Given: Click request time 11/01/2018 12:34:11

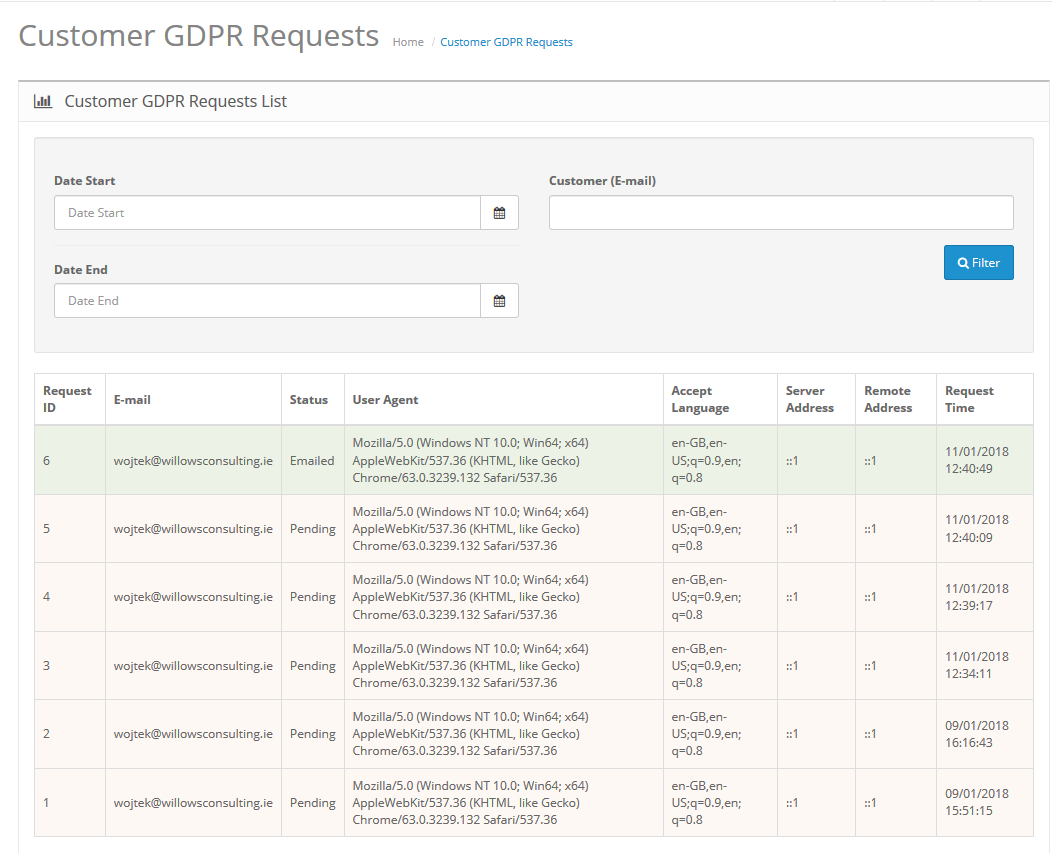Looking at the screenshot, I should [977, 665].
